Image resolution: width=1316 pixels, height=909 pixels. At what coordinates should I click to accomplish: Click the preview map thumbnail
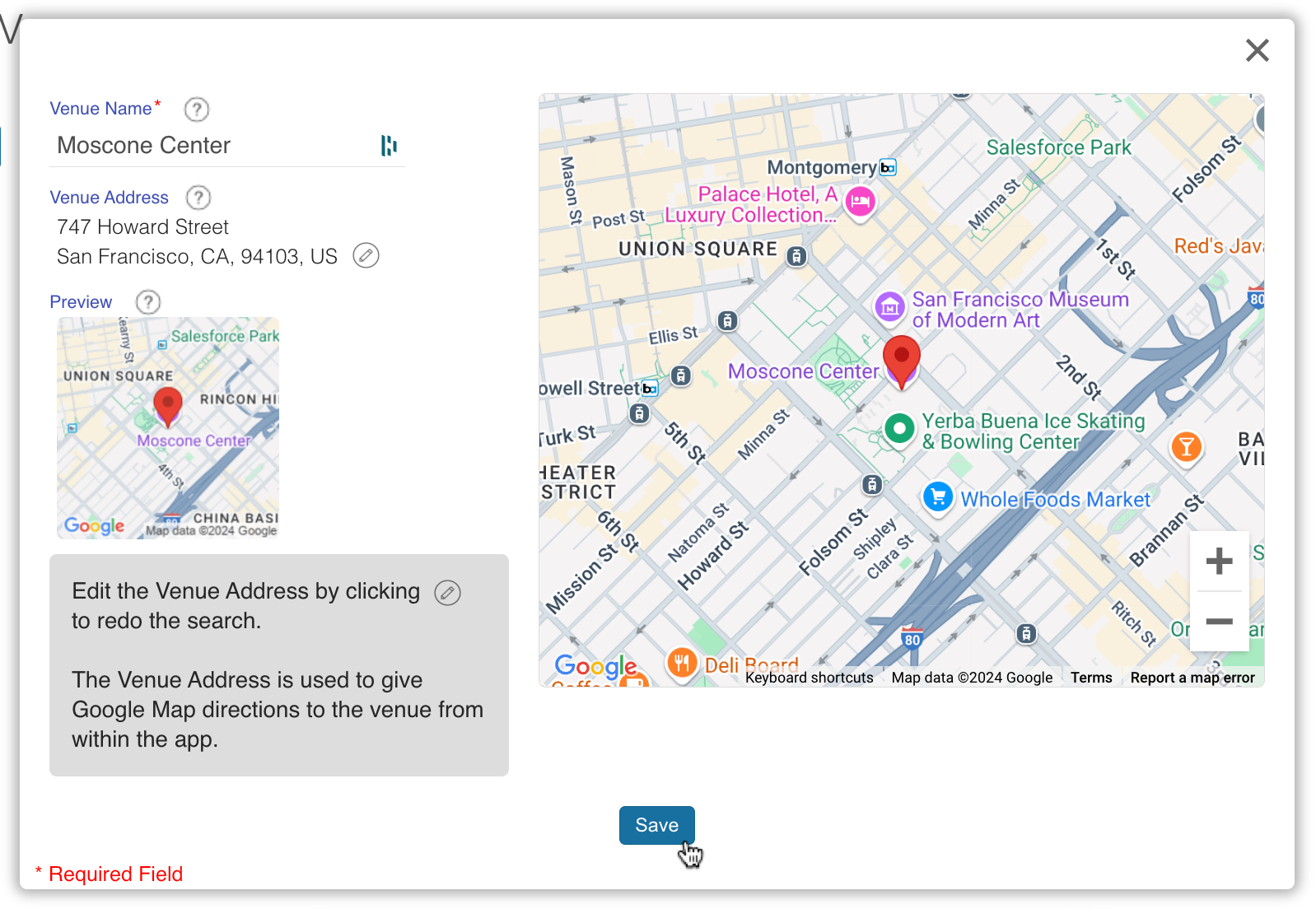168,428
